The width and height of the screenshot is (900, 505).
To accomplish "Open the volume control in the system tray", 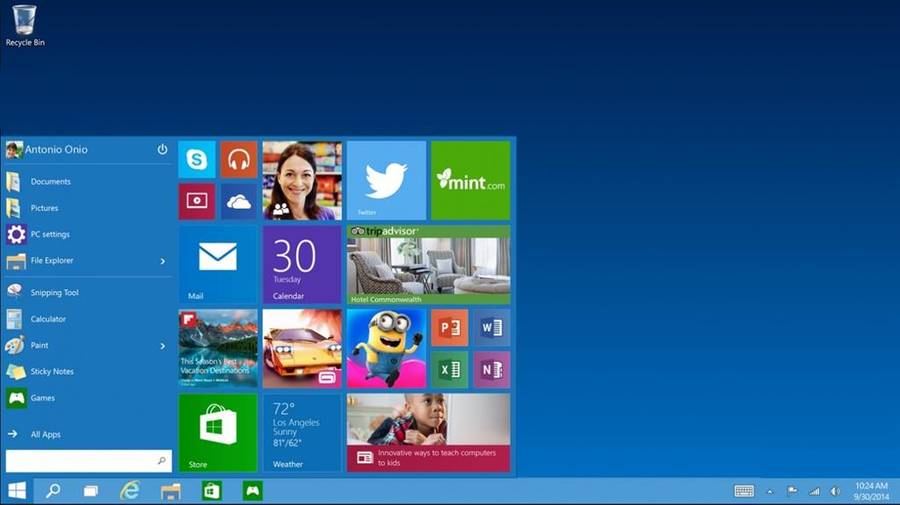I will pyautogui.click(x=834, y=491).
